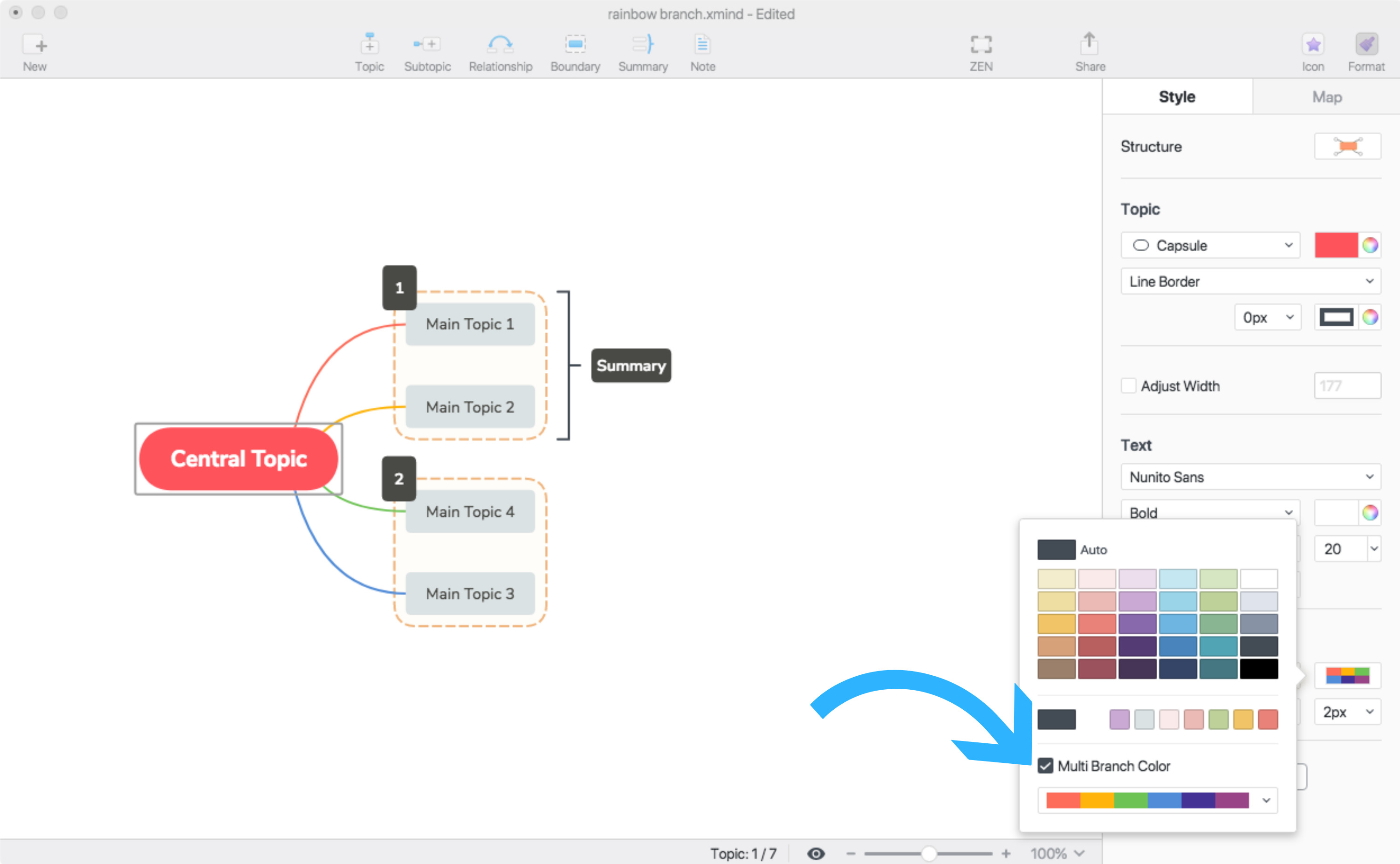Open the Structure layout picker
This screenshot has width=1400, height=864.
coord(1347,146)
